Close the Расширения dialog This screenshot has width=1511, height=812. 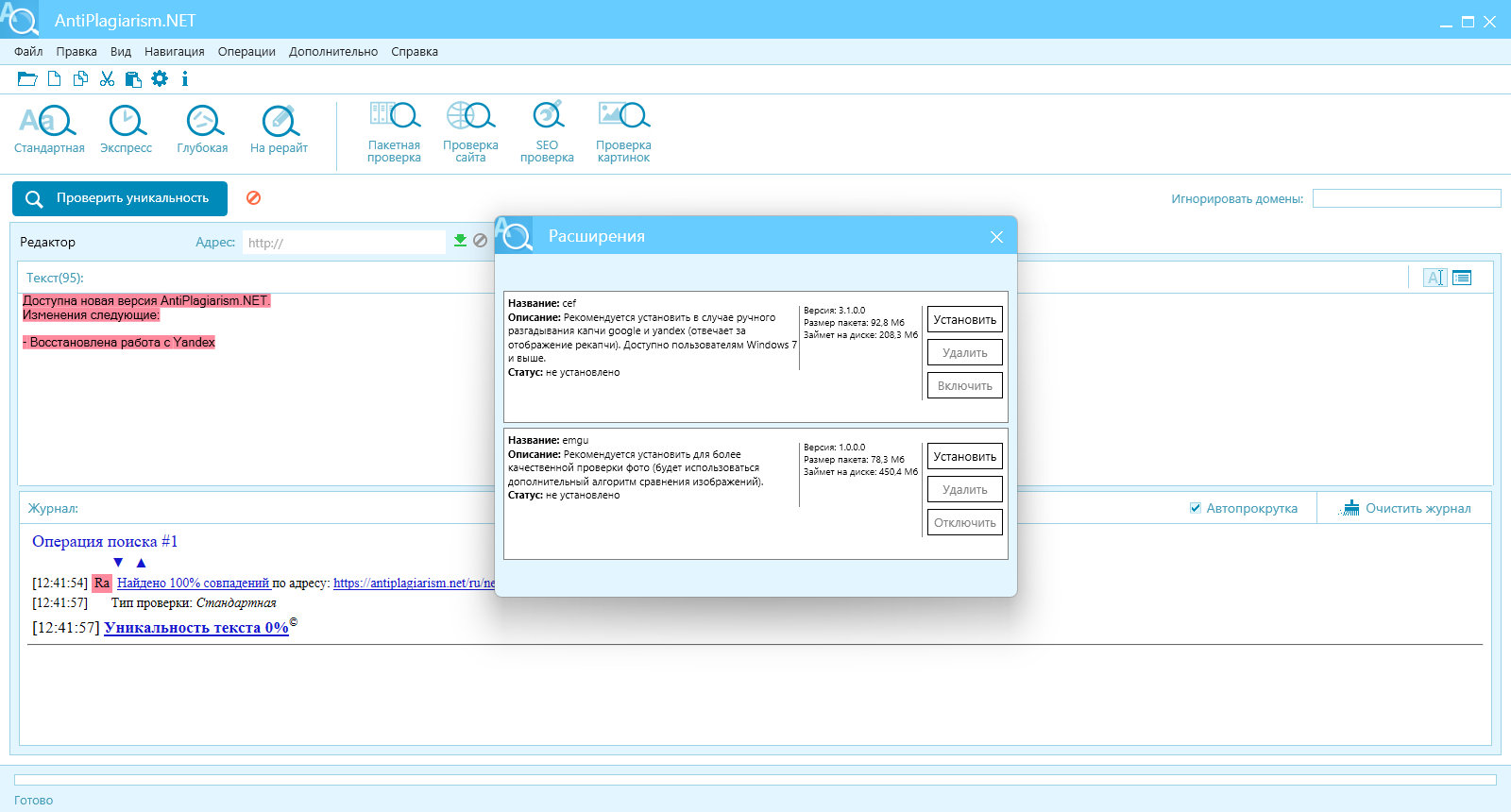coord(996,237)
